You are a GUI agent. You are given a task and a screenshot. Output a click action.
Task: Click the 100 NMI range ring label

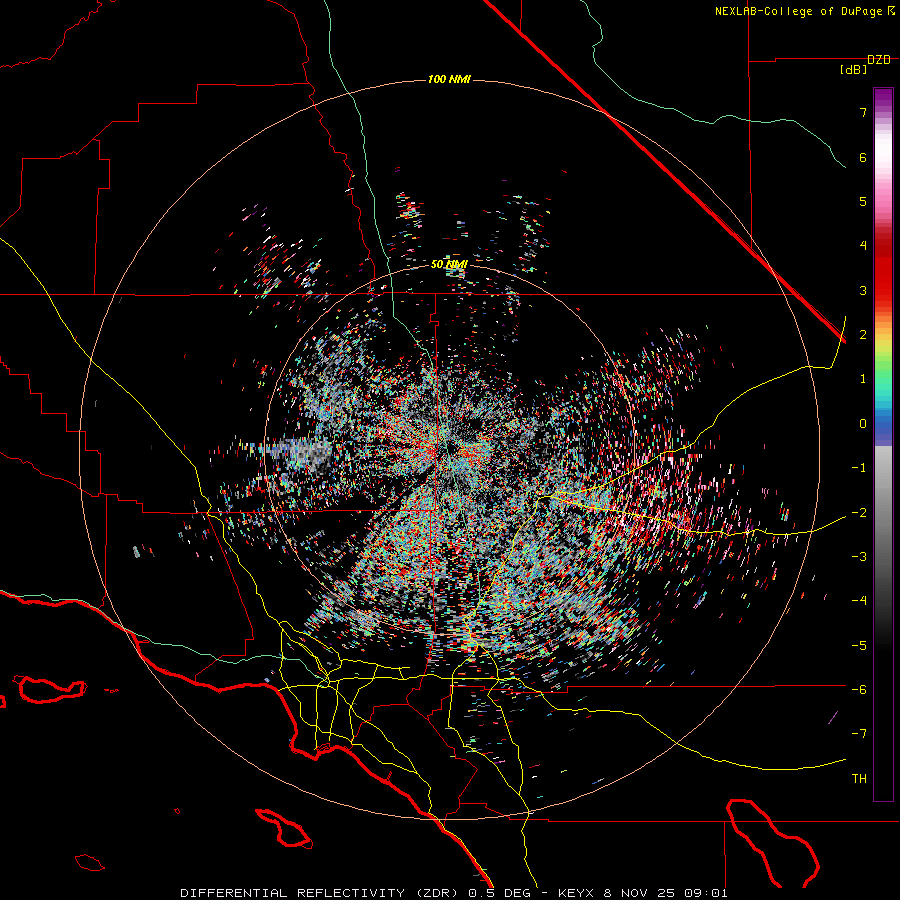pyautogui.click(x=449, y=79)
